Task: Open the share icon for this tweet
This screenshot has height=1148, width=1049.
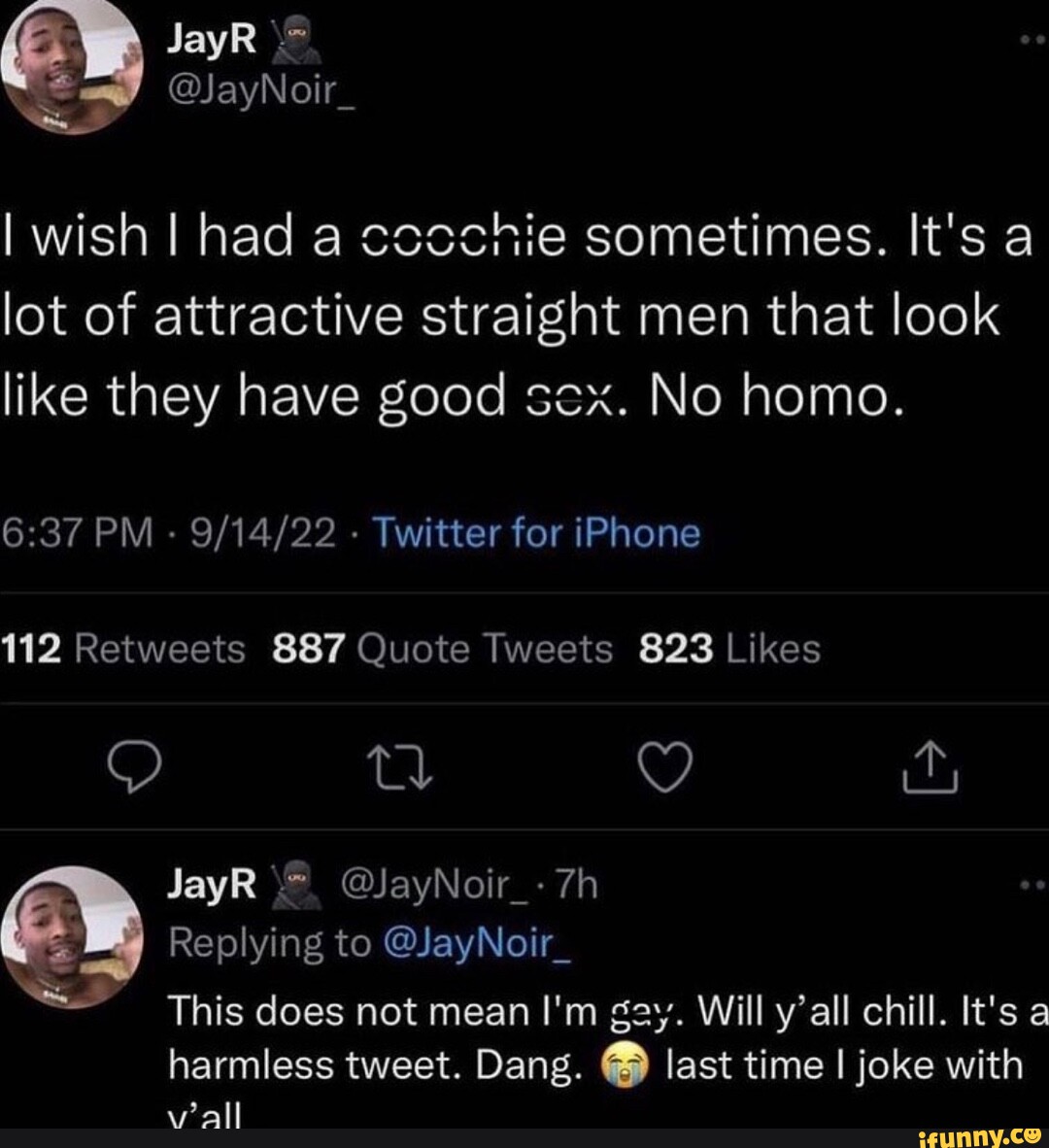Action: click(x=931, y=767)
